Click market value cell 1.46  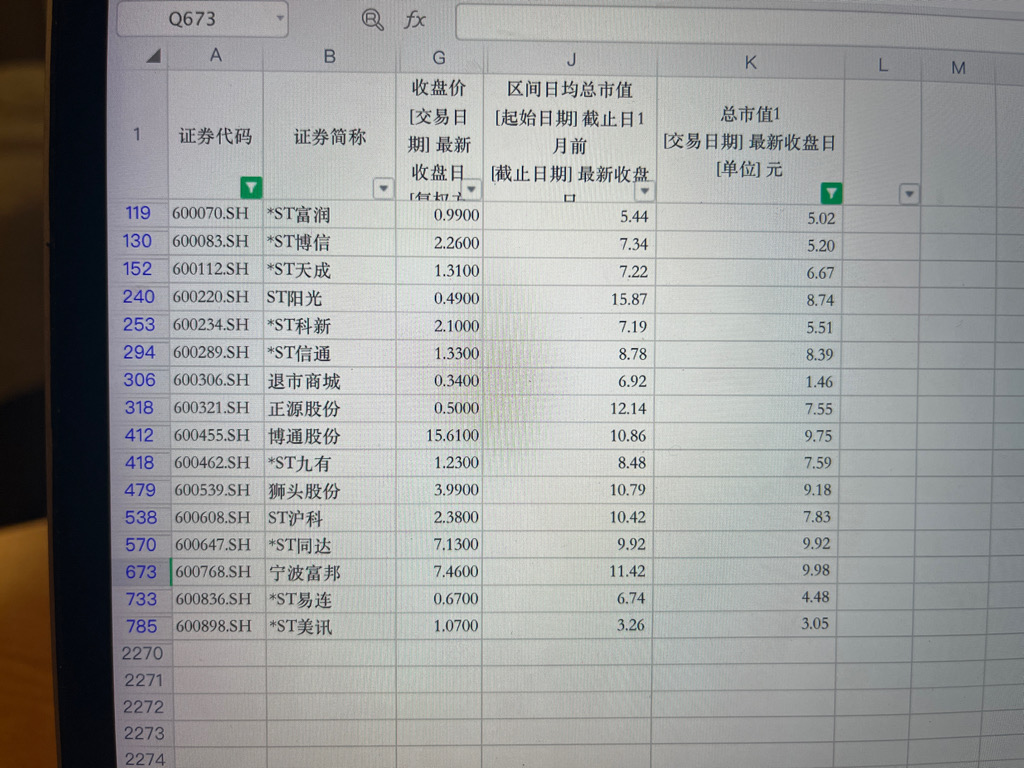coord(747,381)
